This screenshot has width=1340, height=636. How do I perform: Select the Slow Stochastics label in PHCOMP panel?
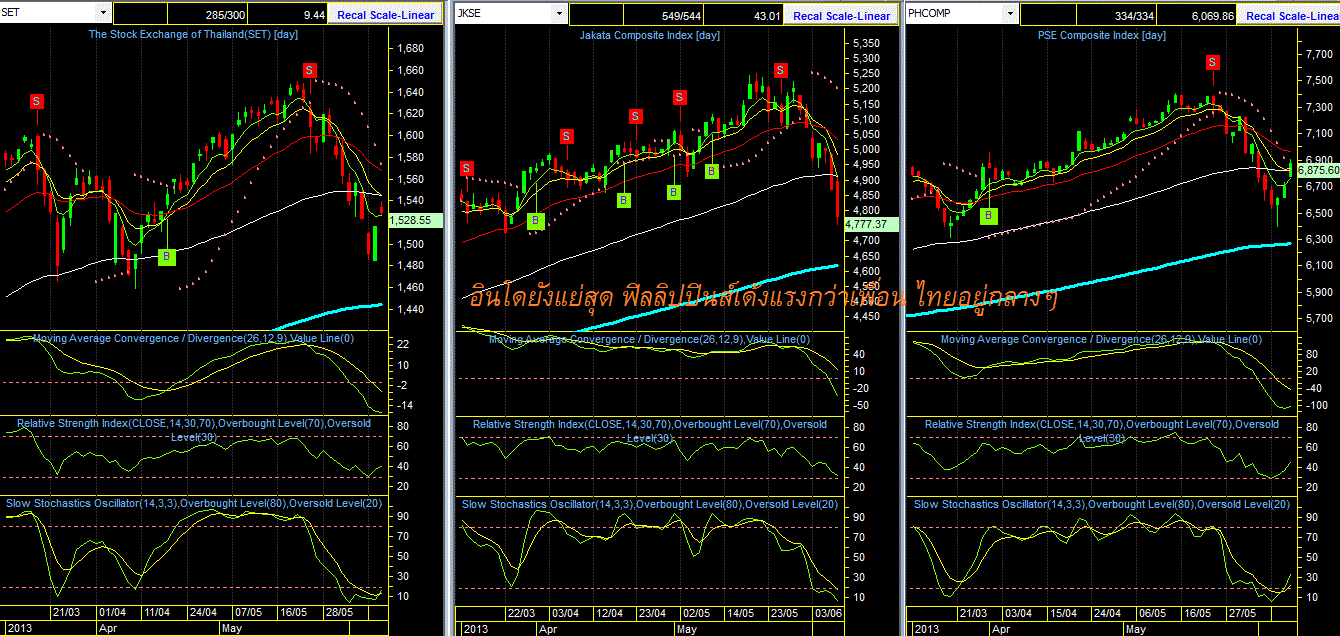pos(1101,504)
